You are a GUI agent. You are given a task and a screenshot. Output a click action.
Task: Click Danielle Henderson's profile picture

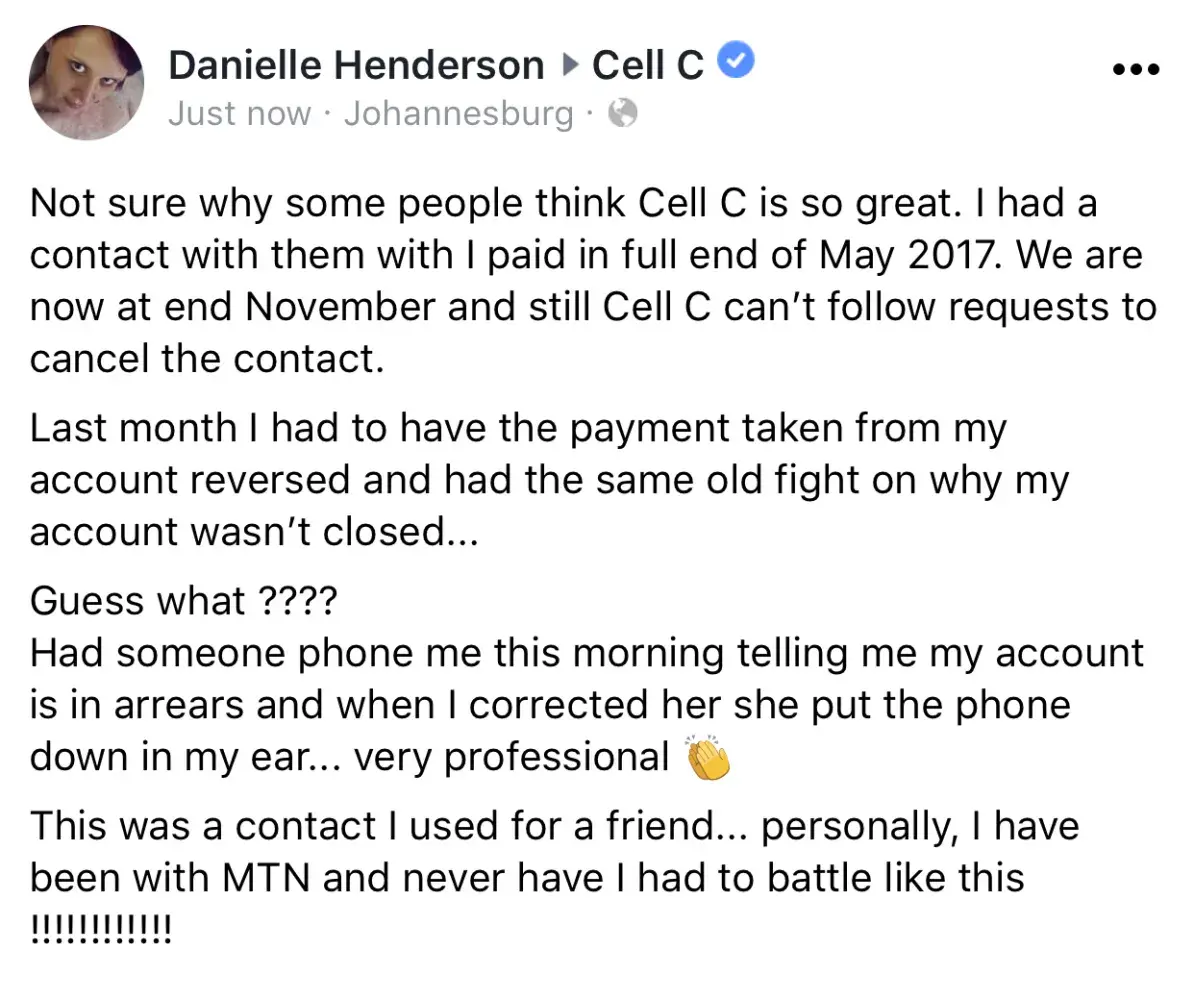tap(86, 83)
